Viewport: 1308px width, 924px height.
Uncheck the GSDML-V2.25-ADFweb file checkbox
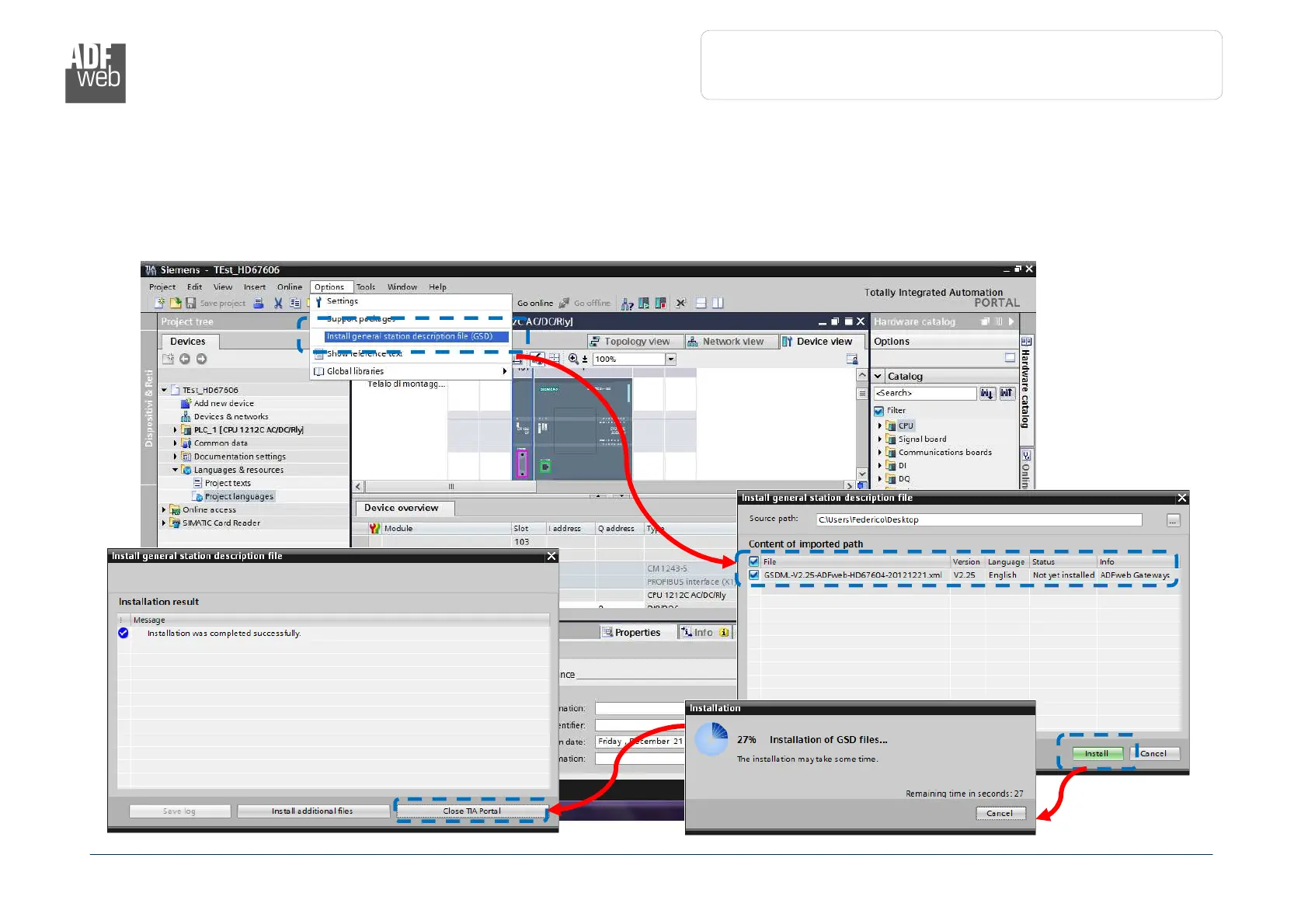click(753, 575)
